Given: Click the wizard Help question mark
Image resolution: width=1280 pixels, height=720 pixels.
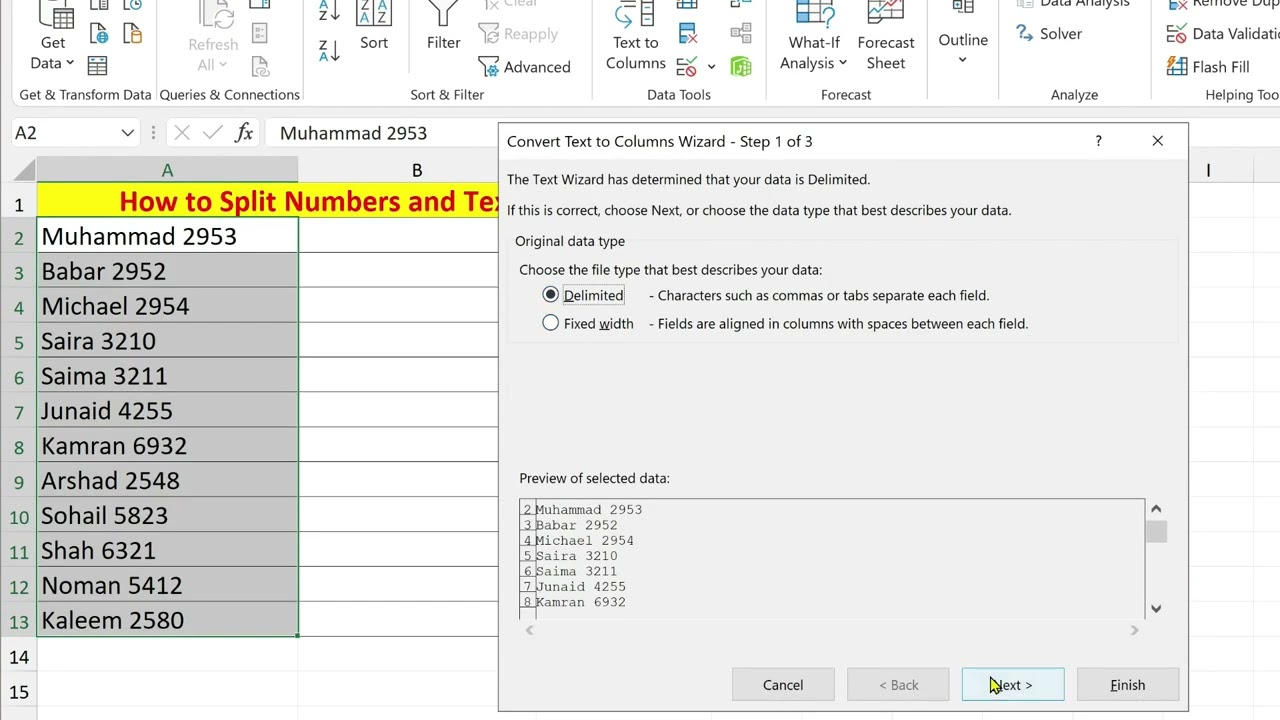Looking at the screenshot, I should click(1098, 141).
